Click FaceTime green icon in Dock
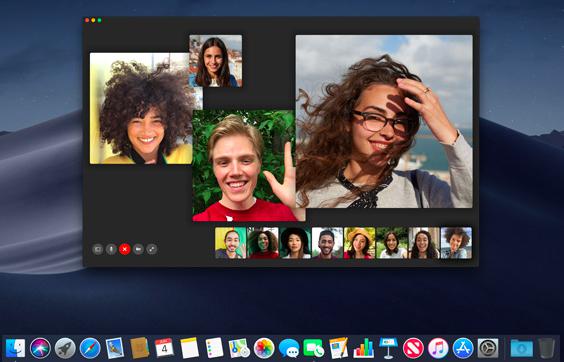Image resolution: width=564 pixels, height=362 pixels. (314, 348)
